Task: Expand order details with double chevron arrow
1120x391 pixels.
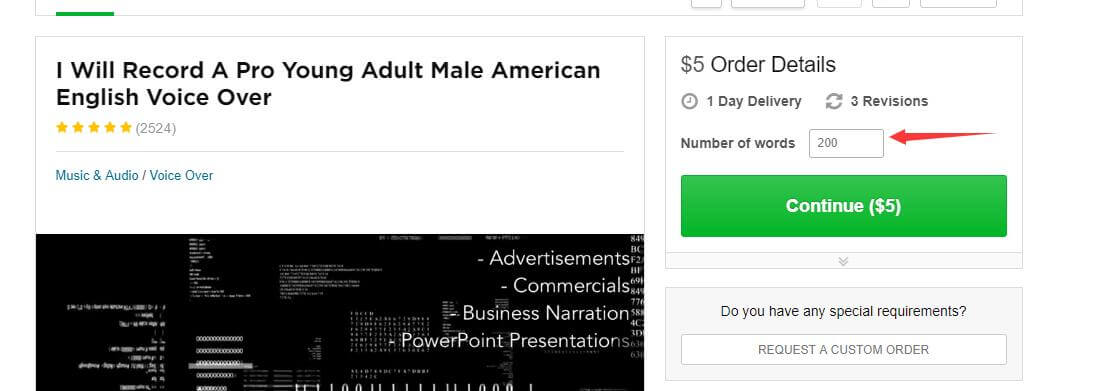Action: click(844, 261)
